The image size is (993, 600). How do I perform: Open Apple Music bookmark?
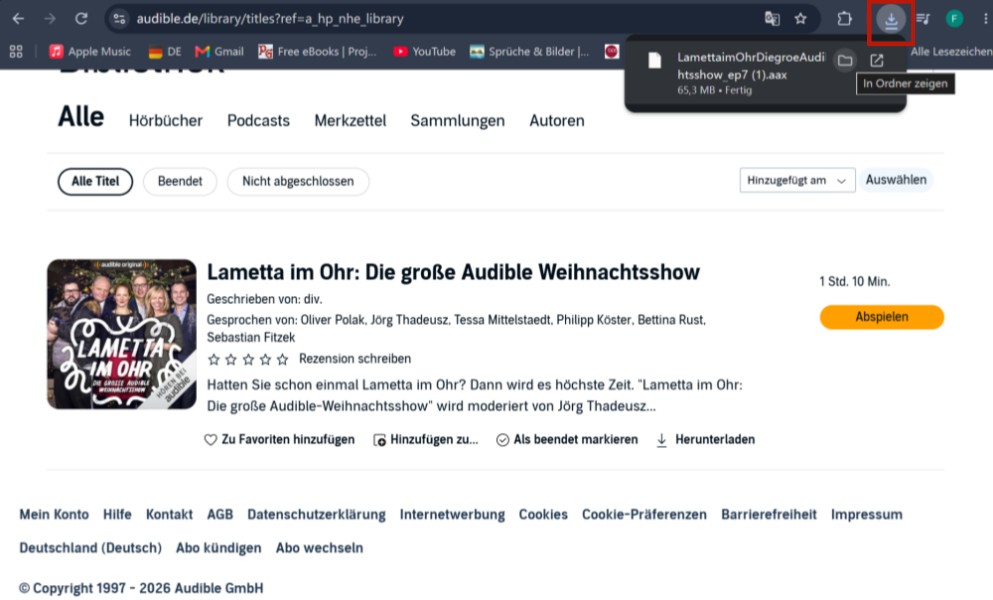90,52
